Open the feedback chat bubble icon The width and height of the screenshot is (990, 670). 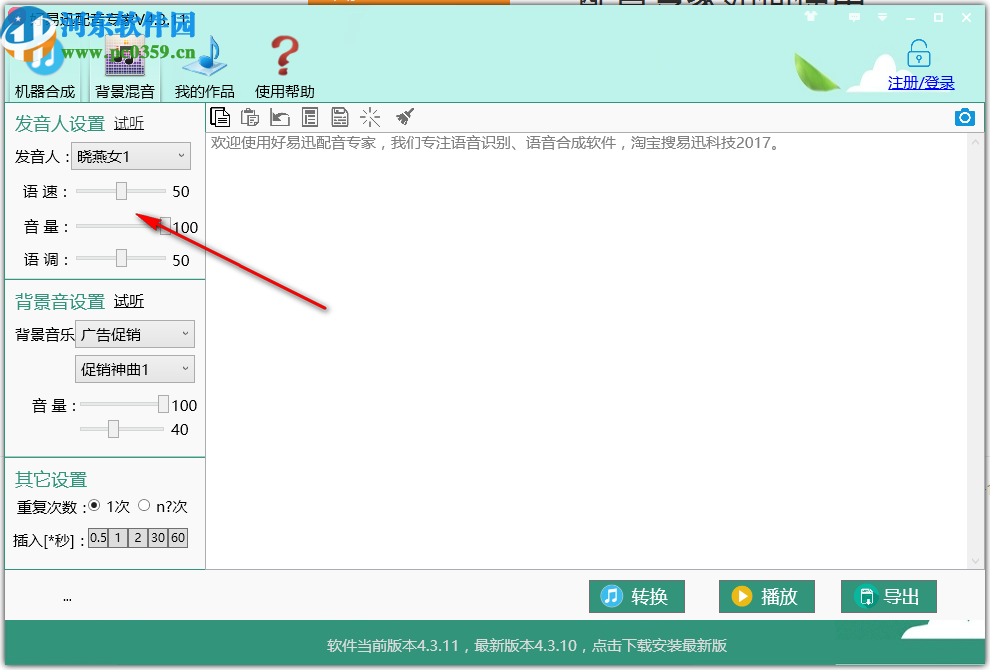pos(854,17)
